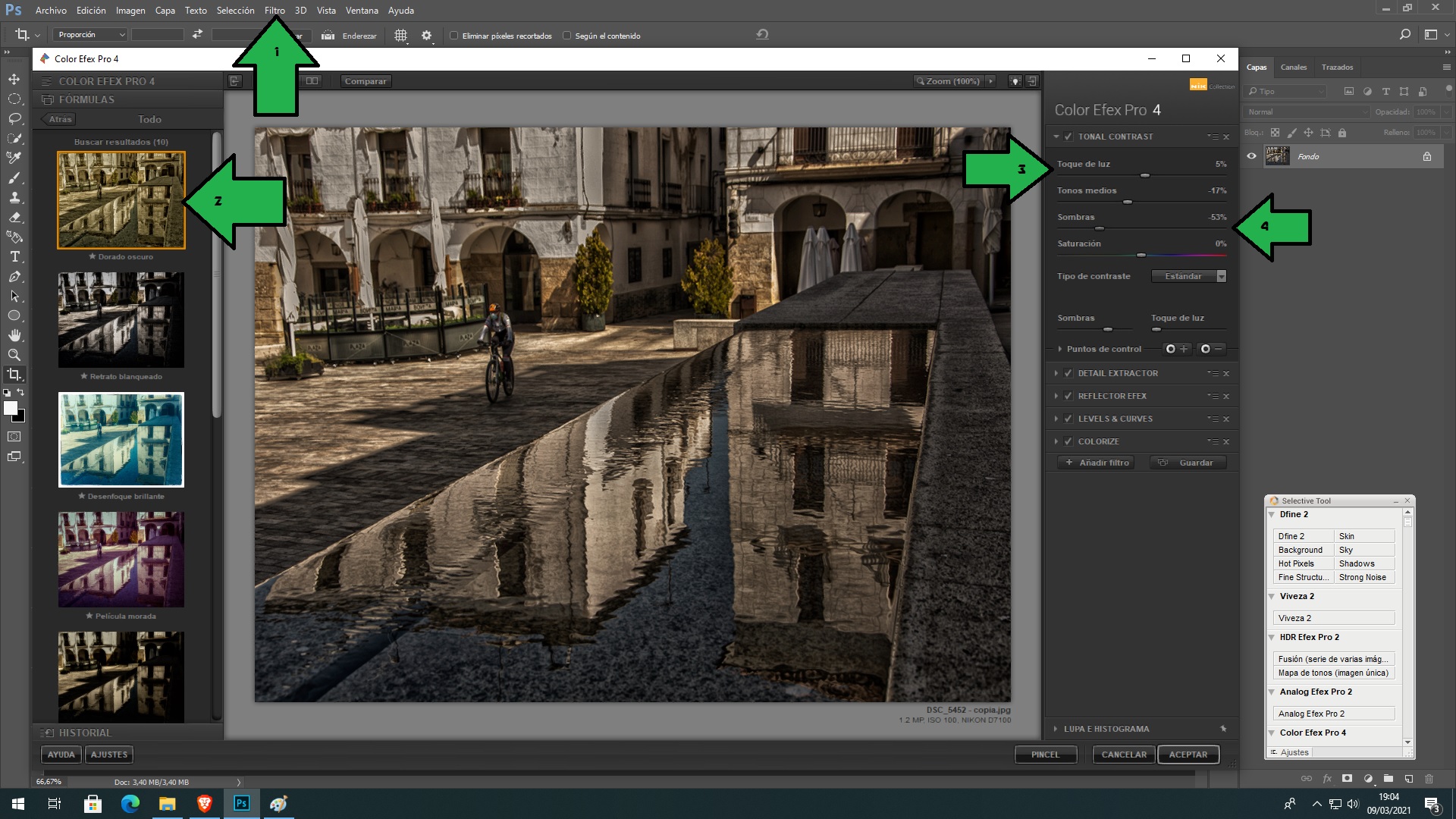Viewport: 1456px width, 819px height.
Task: Toggle the preview light bulb background selector
Action: pos(1015,81)
